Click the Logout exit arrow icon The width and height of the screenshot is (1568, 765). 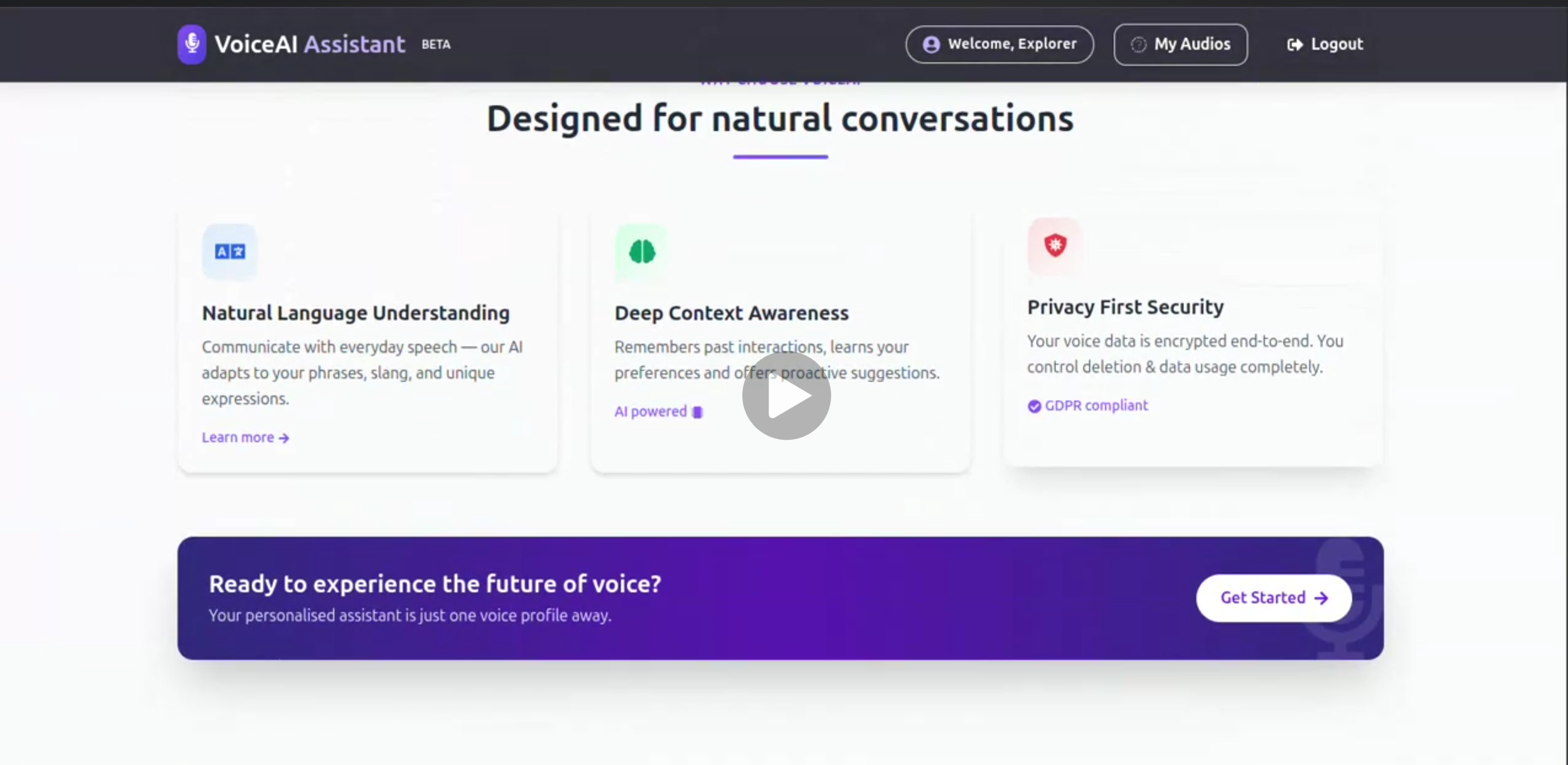click(1295, 44)
